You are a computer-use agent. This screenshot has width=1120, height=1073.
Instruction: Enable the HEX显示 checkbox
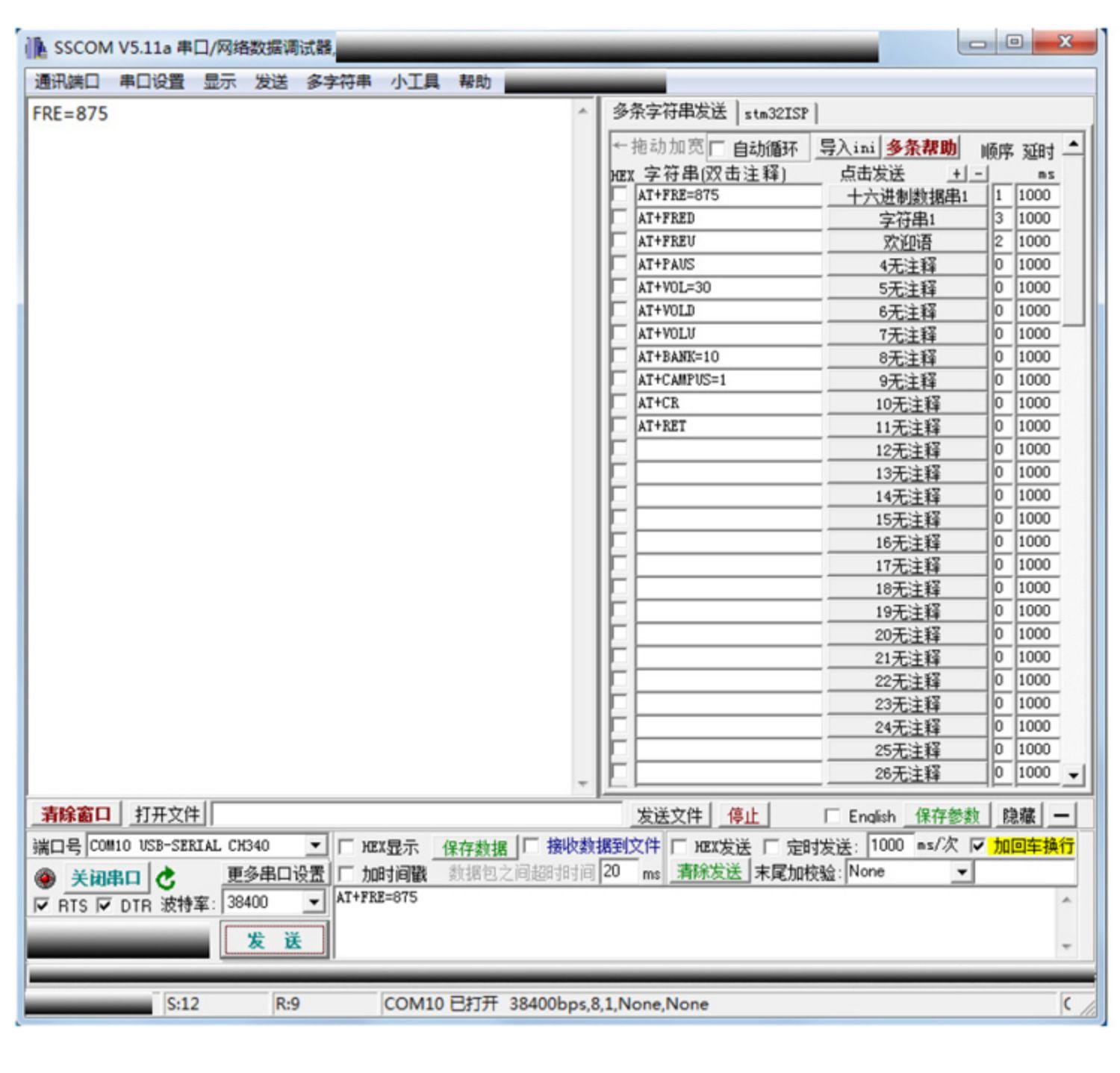click(346, 847)
